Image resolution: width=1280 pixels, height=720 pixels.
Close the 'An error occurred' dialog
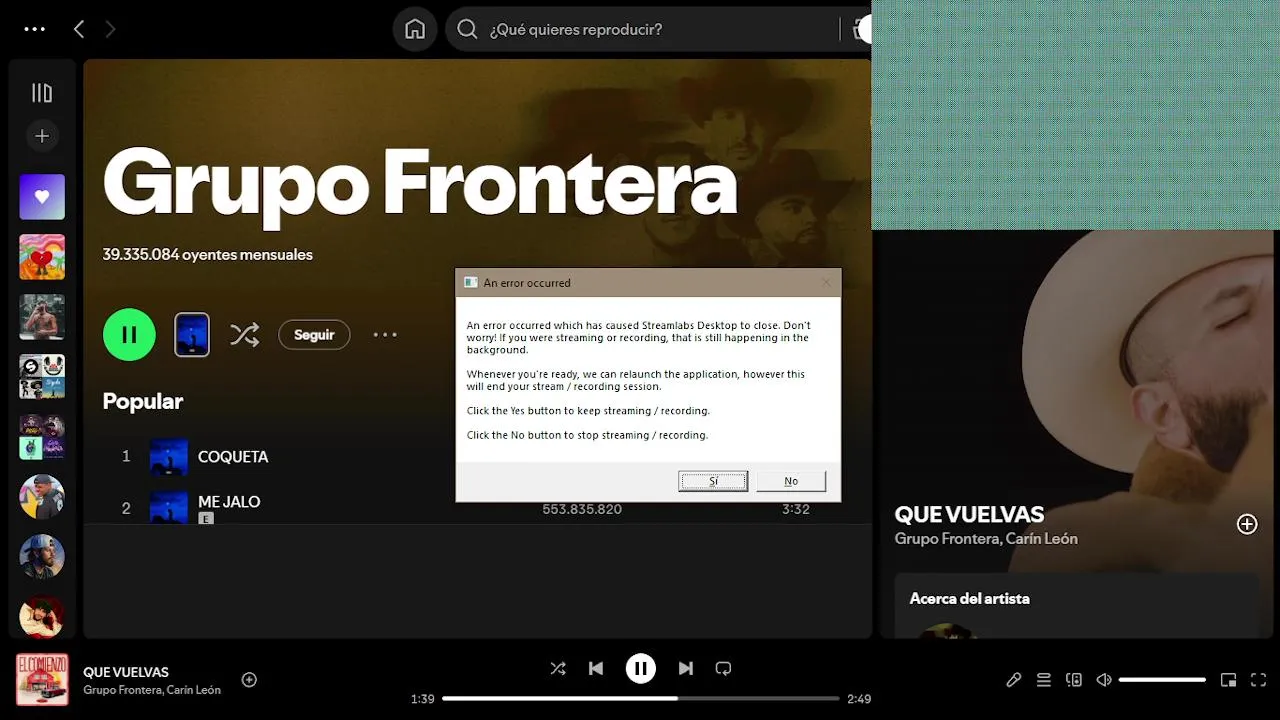coord(826,283)
